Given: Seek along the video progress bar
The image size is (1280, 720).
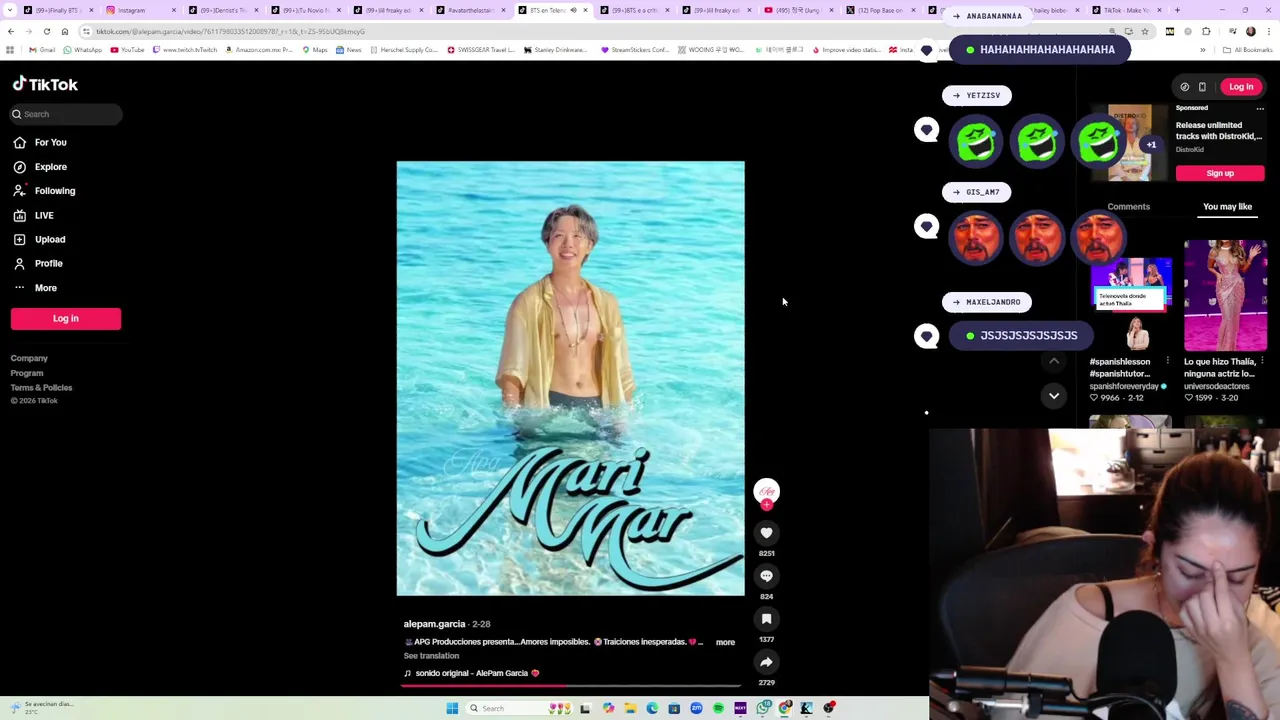Looking at the screenshot, I should point(571,686).
